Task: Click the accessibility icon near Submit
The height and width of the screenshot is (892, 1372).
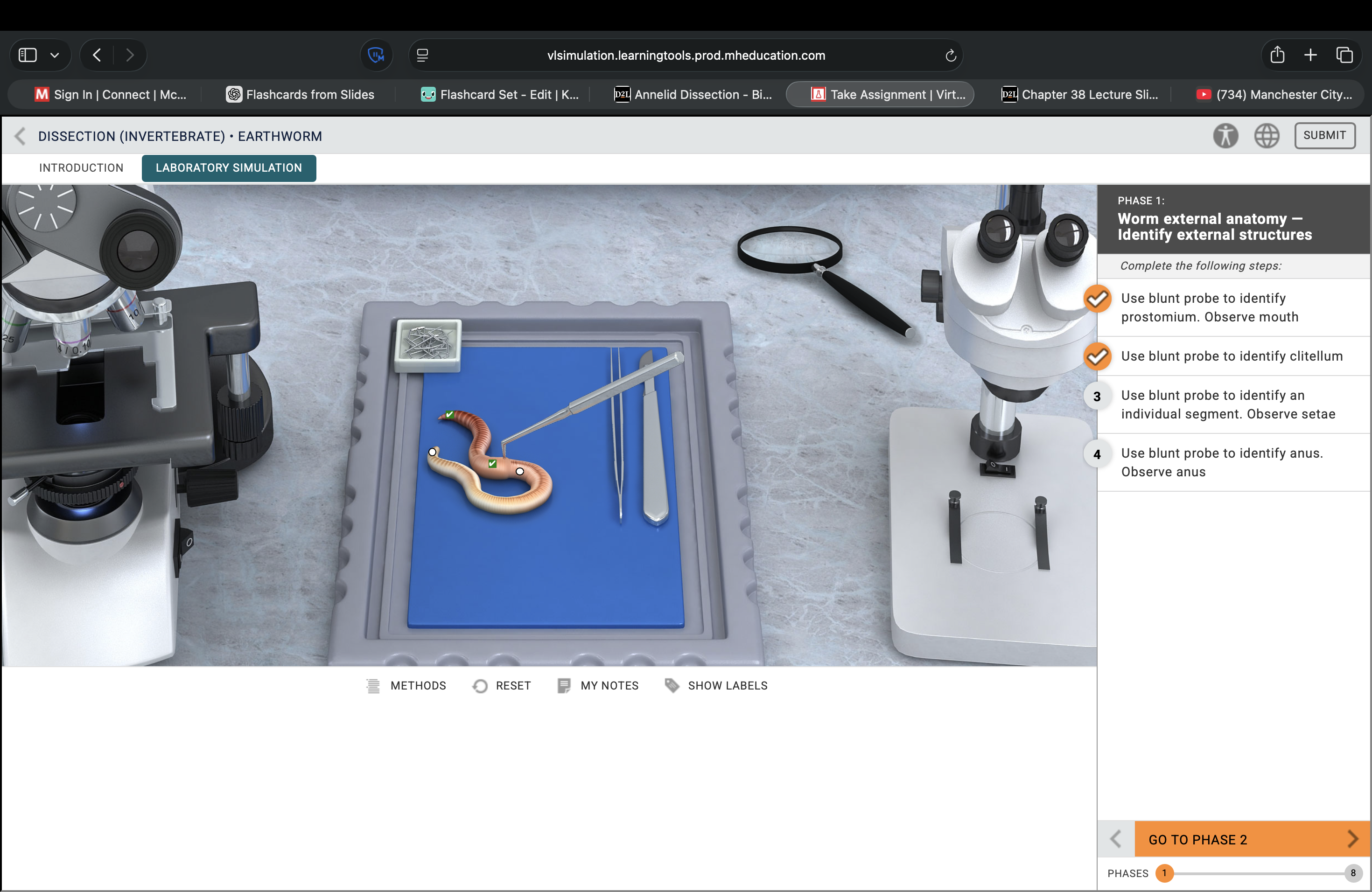Action: pyautogui.click(x=1225, y=136)
